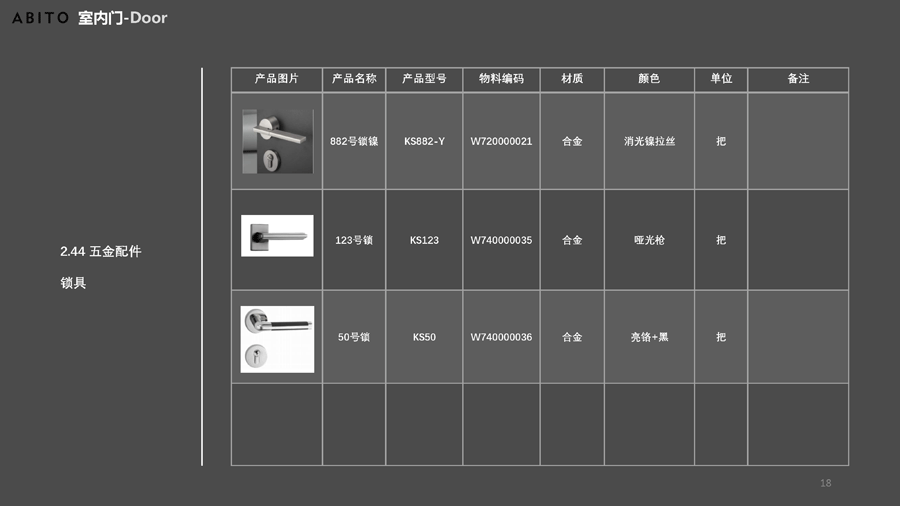Click the '单位' column header
Image resolution: width=900 pixels, height=506 pixels.
(x=721, y=79)
